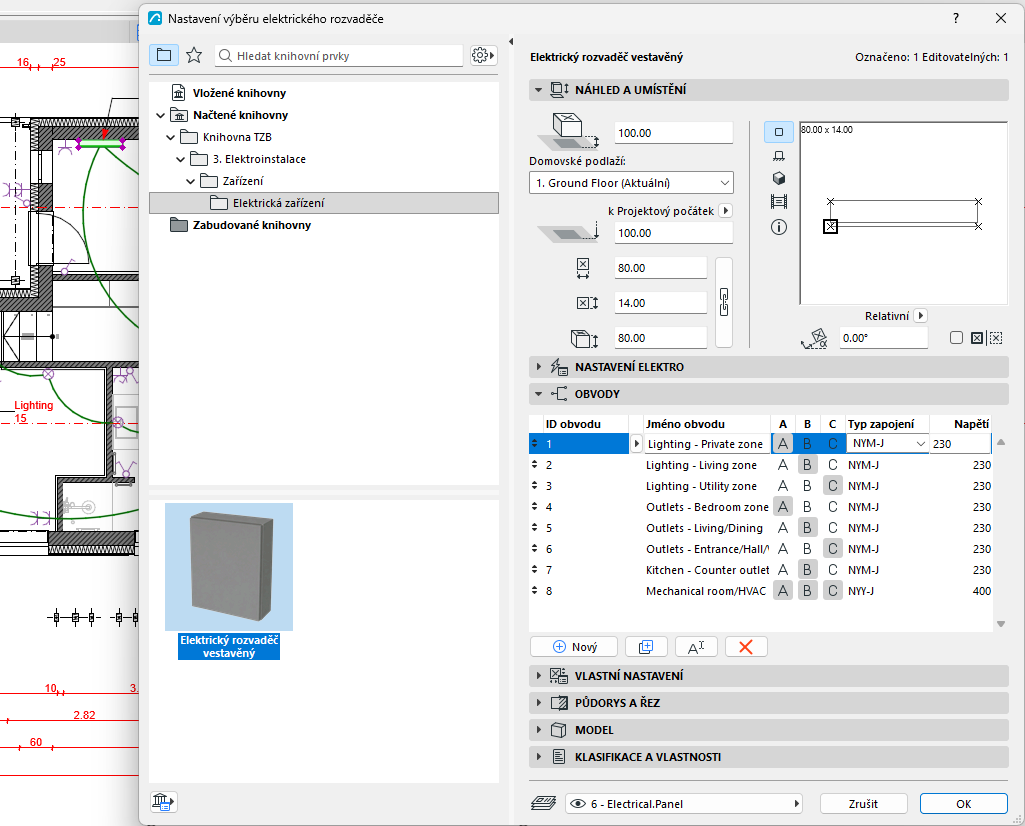
Task: Enable the mirror library part checkbox
Action: [956, 338]
